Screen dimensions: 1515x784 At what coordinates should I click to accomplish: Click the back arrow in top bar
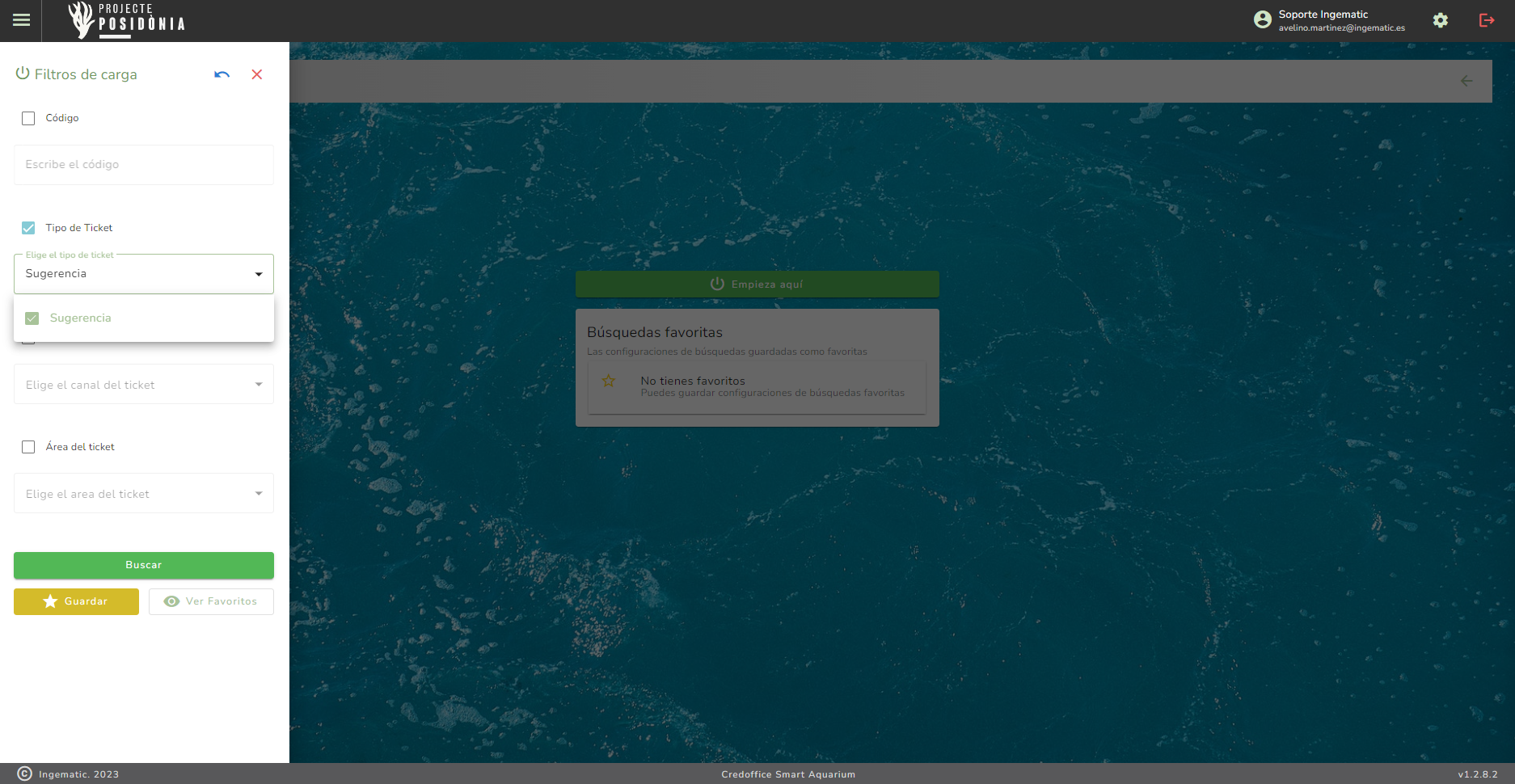pos(1466,81)
